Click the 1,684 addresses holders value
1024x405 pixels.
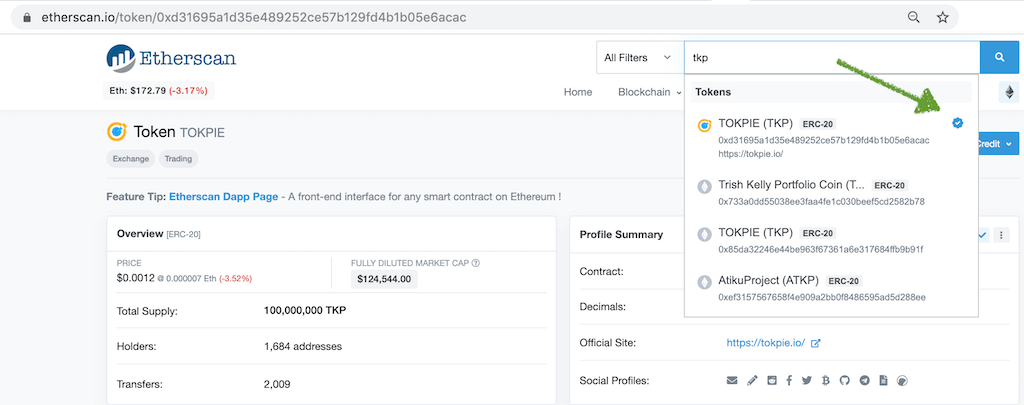click(x=302, y=346)
